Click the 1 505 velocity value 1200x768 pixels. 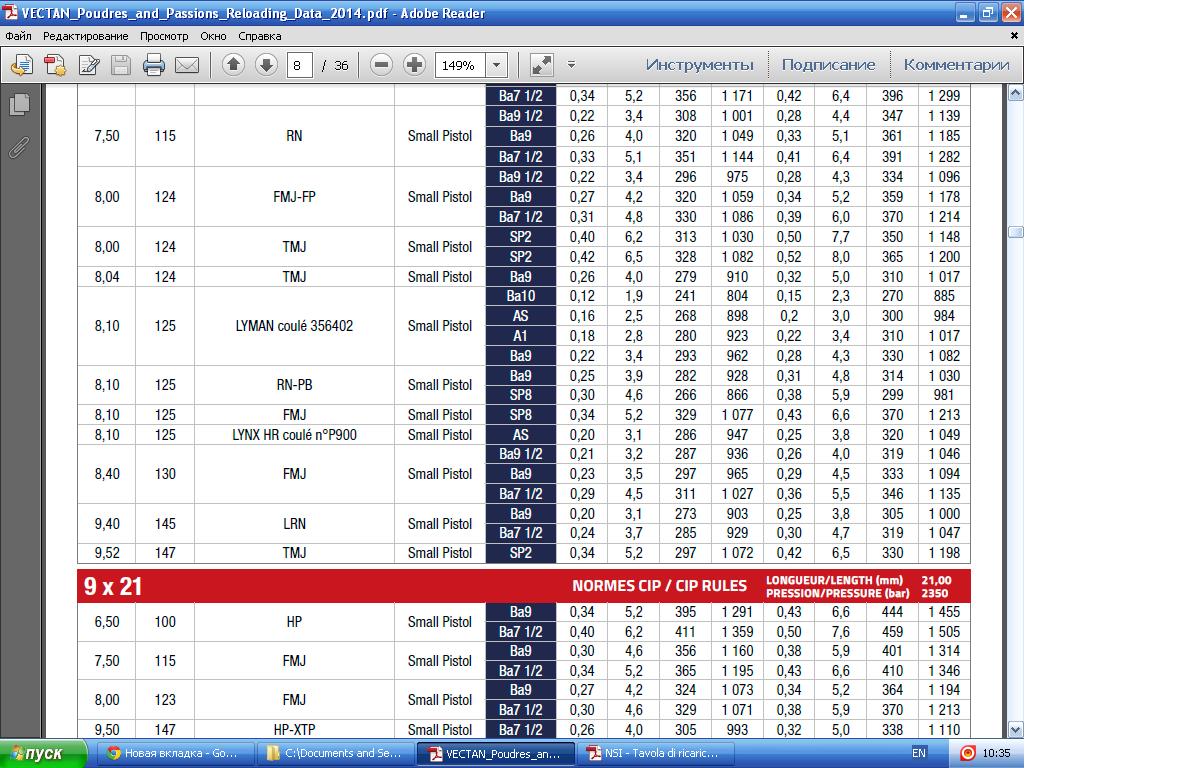coord(944,632)
